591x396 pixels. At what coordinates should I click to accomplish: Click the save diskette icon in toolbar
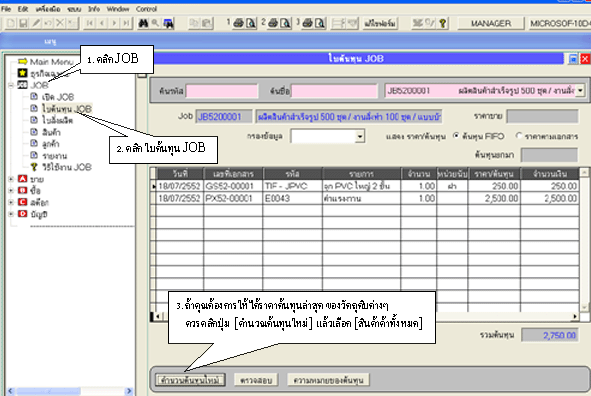(x=23, y=23)
